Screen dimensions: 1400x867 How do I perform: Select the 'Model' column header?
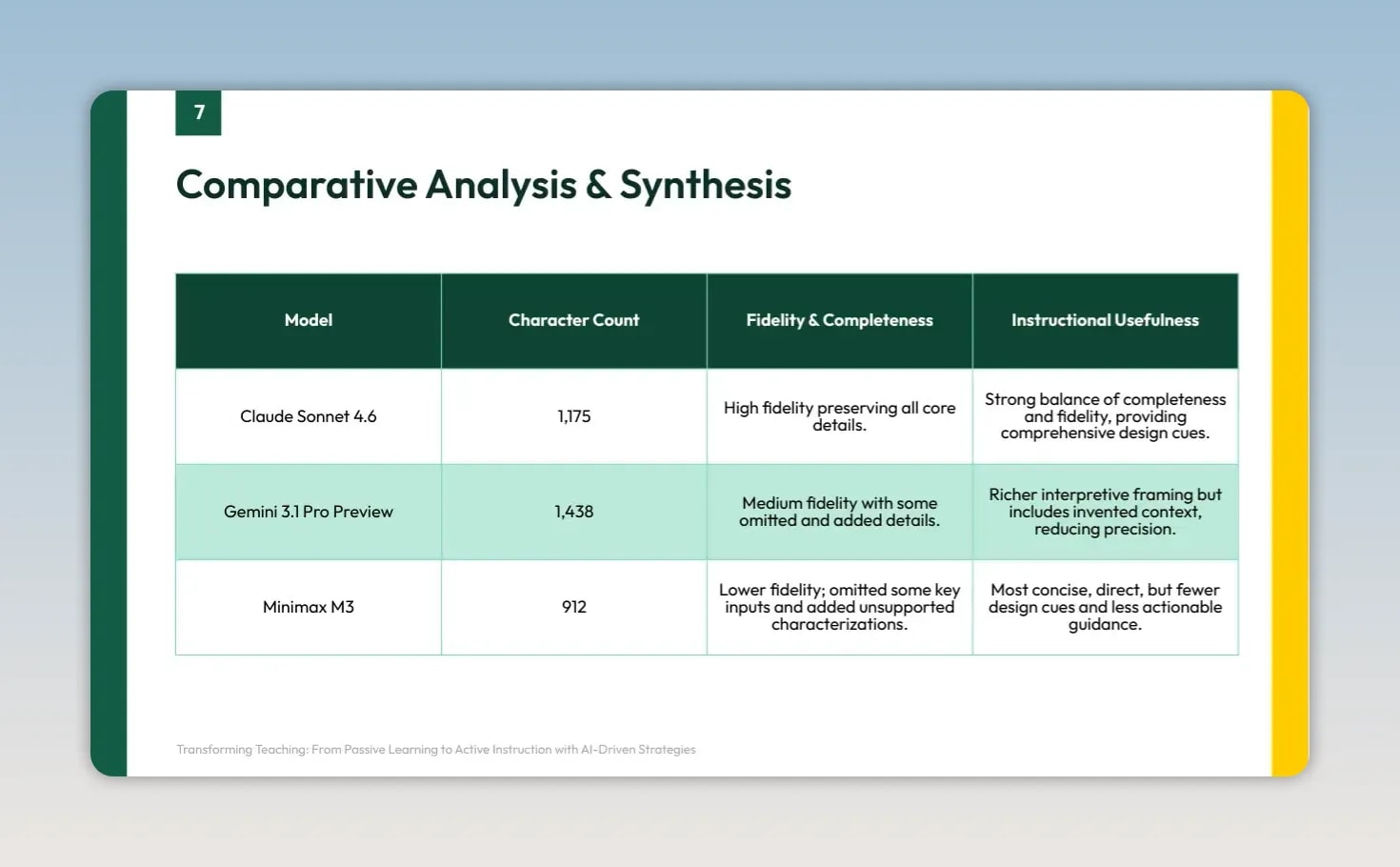pos(309,321)
